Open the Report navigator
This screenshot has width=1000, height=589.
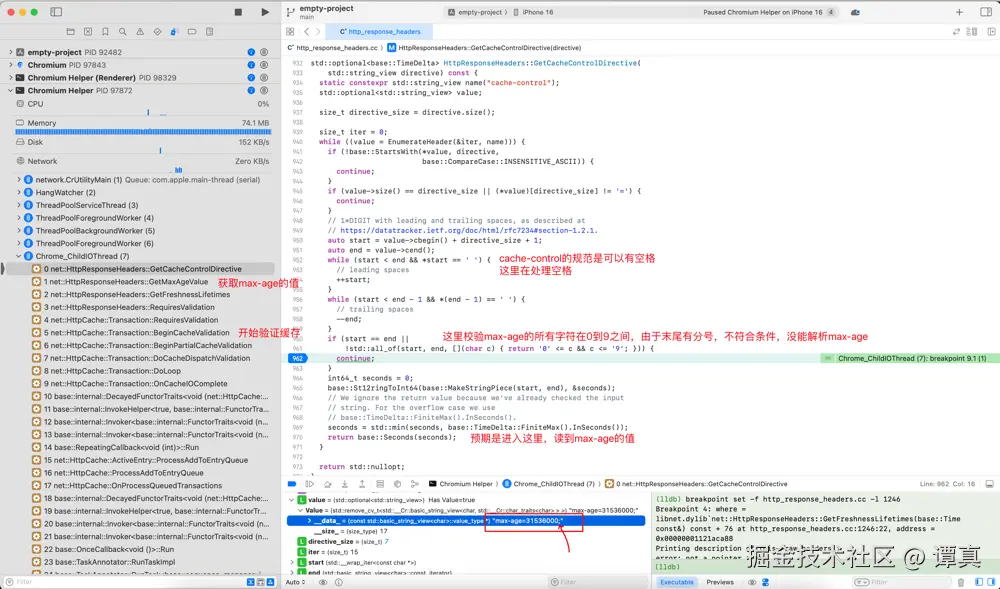(209, 31)
